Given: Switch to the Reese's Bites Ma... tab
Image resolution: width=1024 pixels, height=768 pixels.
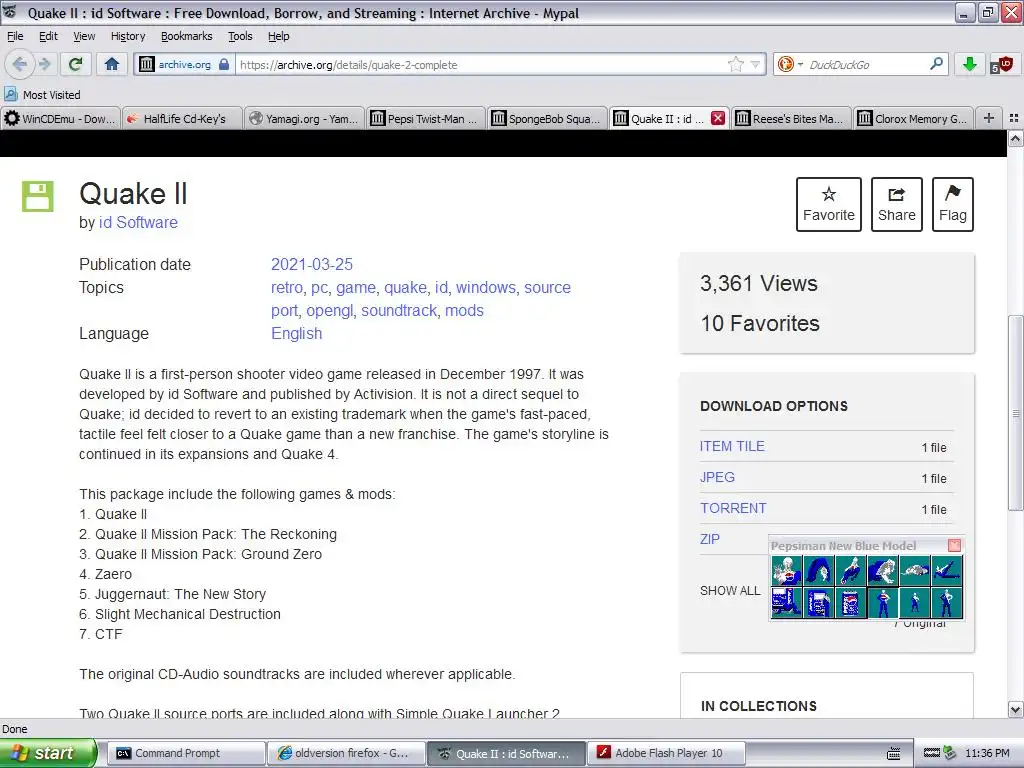Looking at the screenshot, I should coord(791,119).
